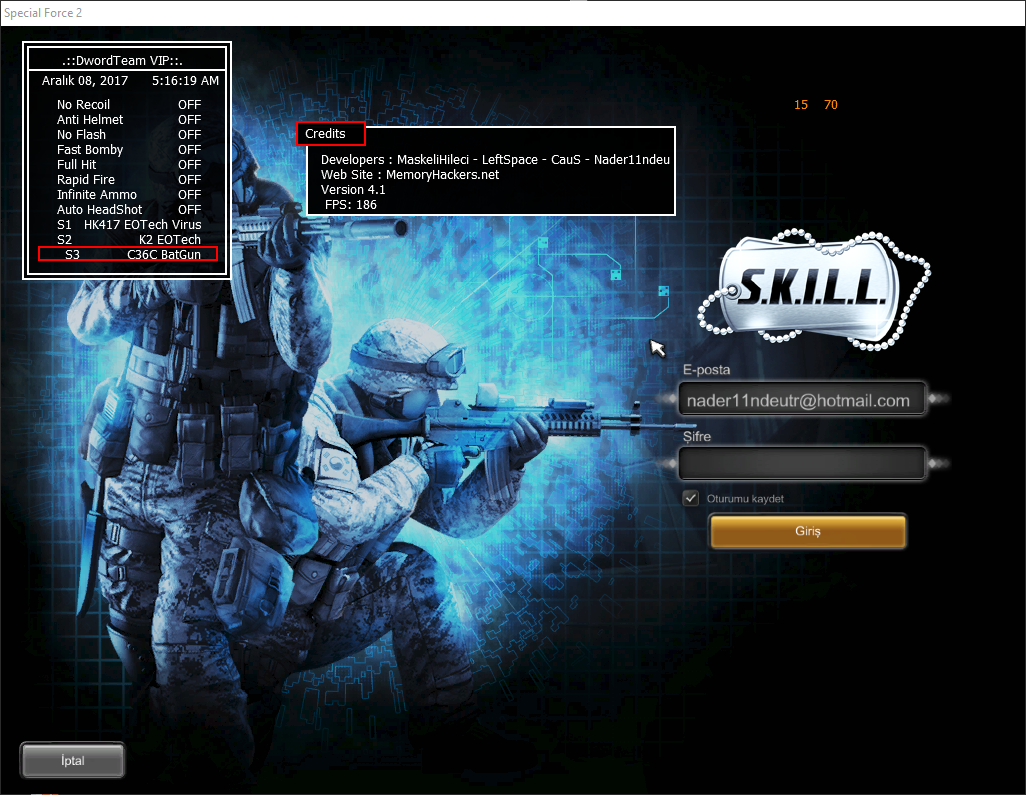Focus the Şifre password field

click(x=802, y=463)
